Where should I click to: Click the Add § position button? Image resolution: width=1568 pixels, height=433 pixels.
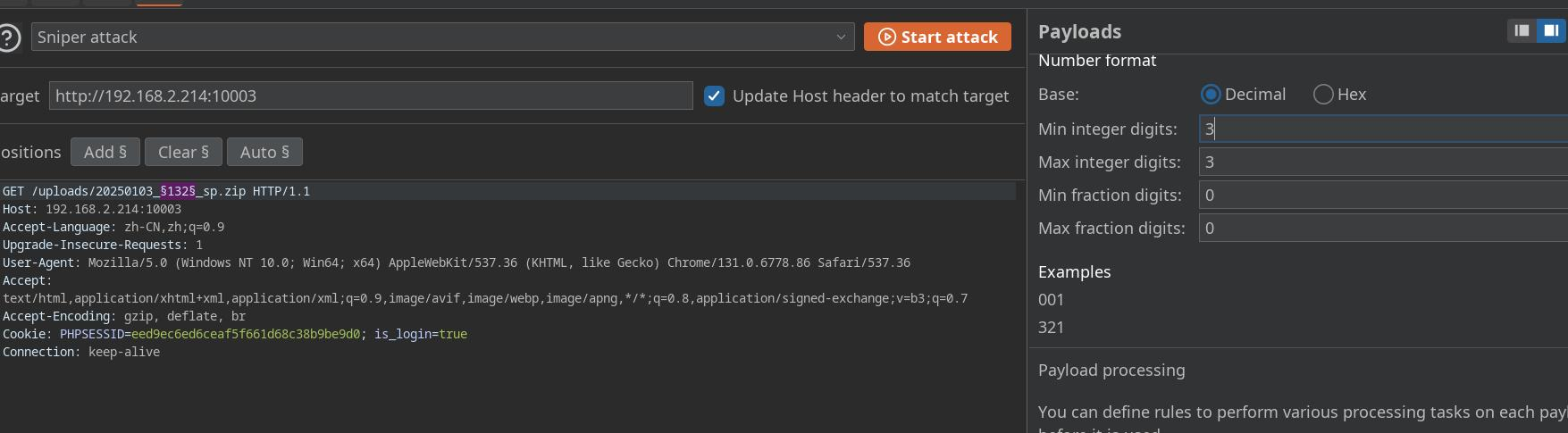click(105, 152)
